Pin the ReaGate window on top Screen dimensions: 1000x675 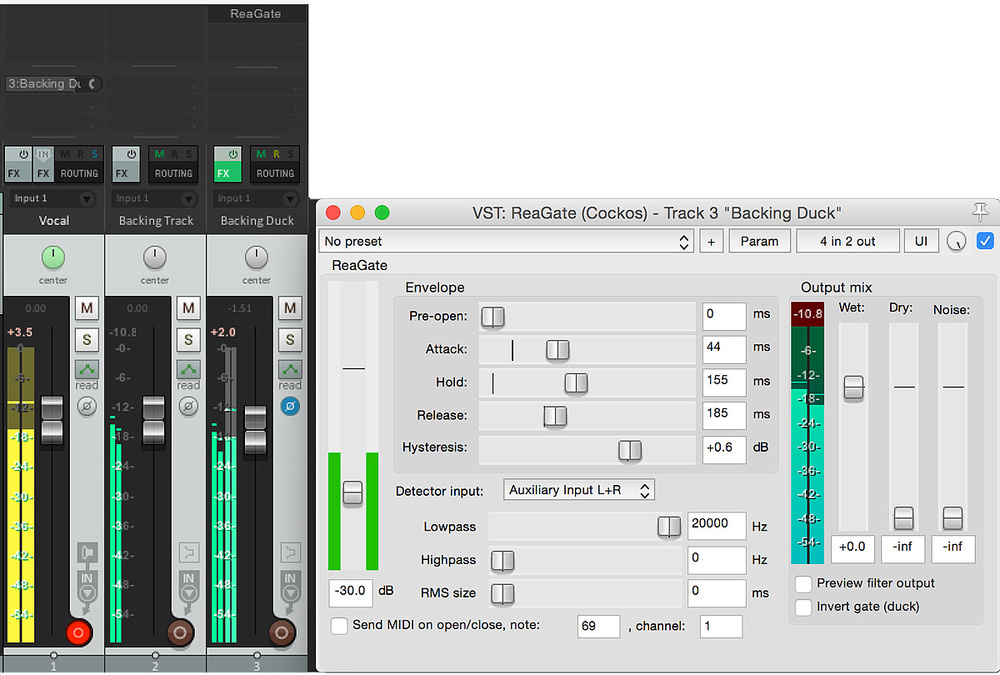[980, 212]
